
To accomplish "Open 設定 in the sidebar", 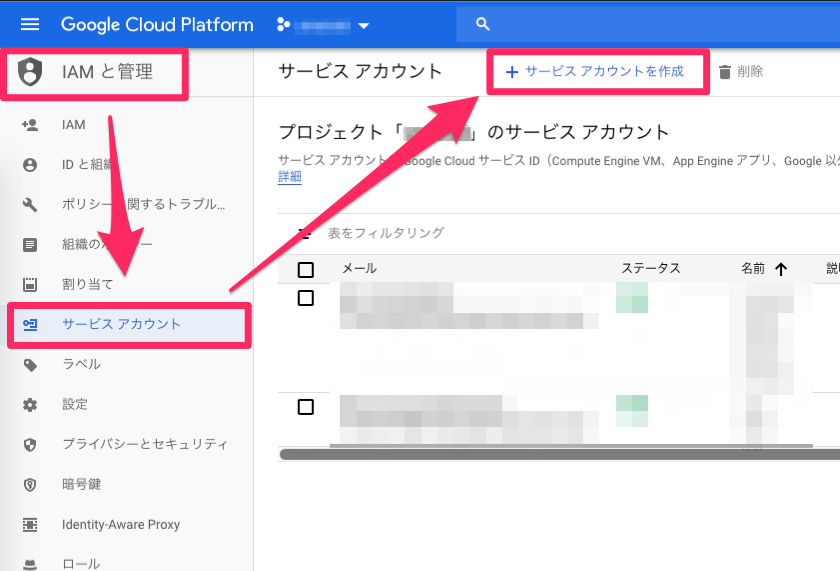I will (x=75, y=404).
